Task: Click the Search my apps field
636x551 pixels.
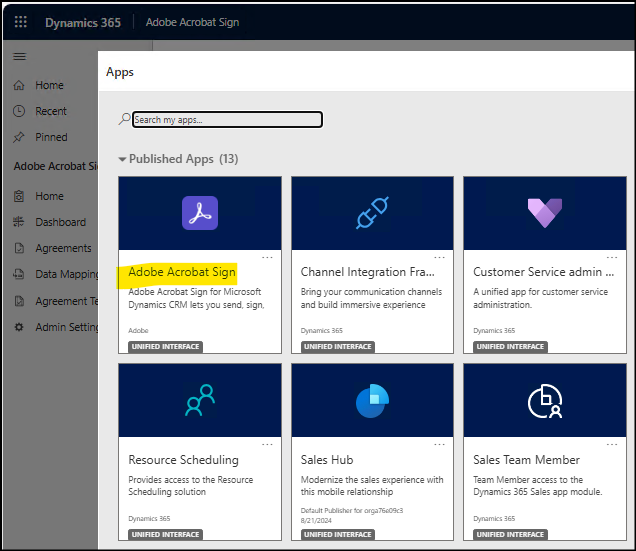Action: (228, 120)
